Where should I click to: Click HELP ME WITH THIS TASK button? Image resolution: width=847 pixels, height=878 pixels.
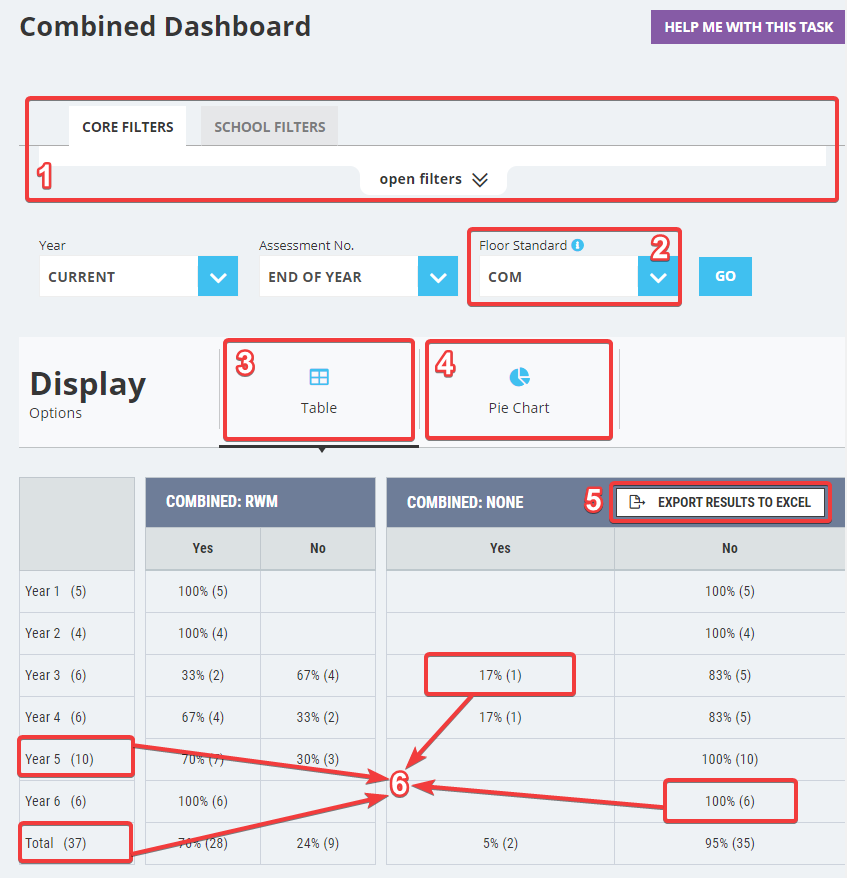(x=748, y=27)
